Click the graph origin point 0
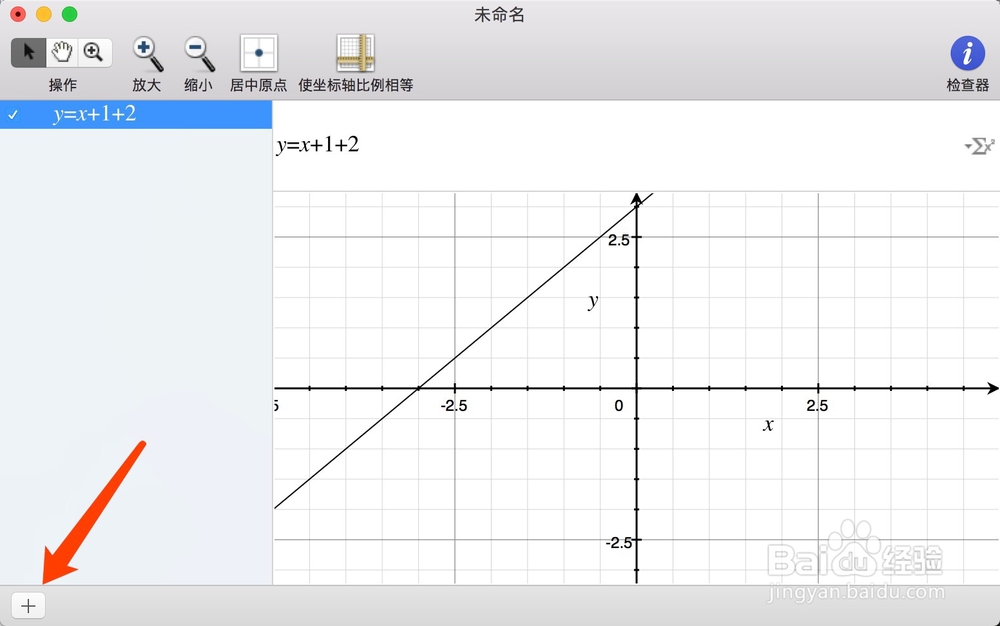 [x=618, y=405]
